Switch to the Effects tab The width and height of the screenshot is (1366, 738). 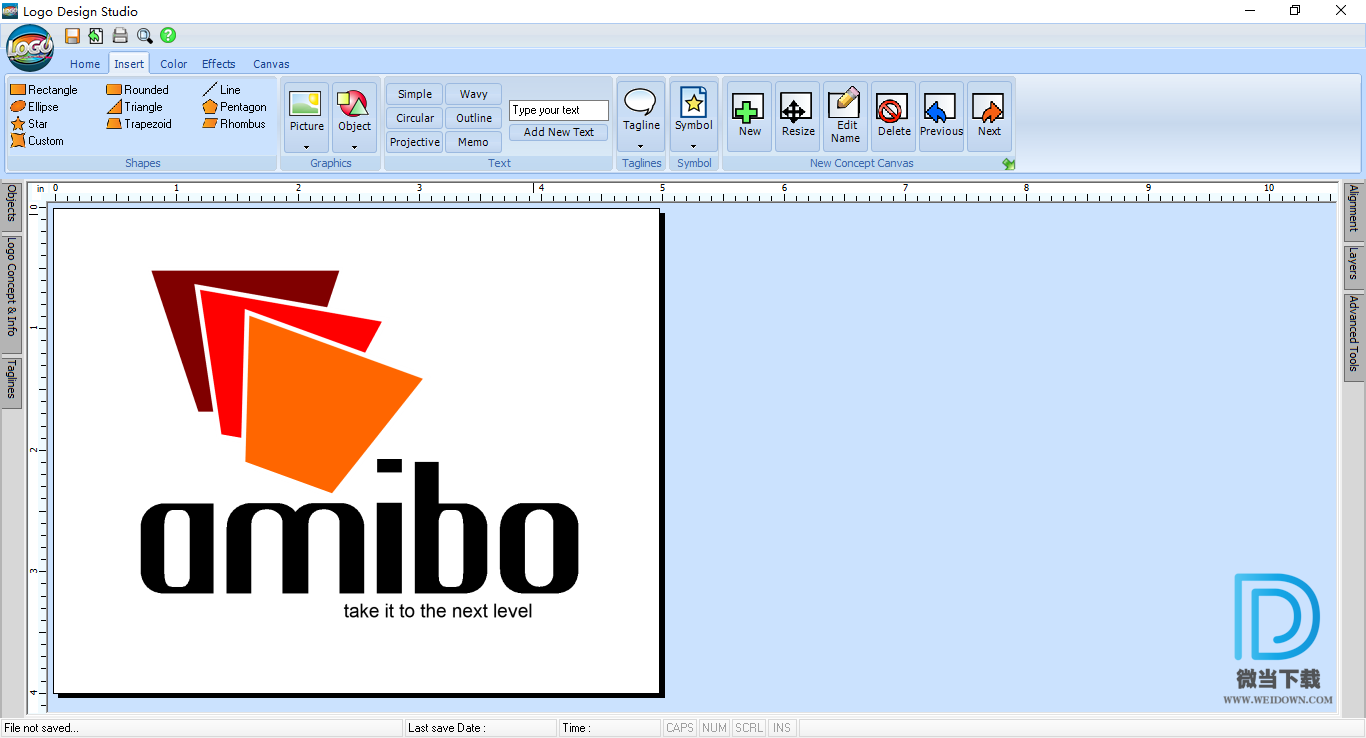[x=219, y=64]
